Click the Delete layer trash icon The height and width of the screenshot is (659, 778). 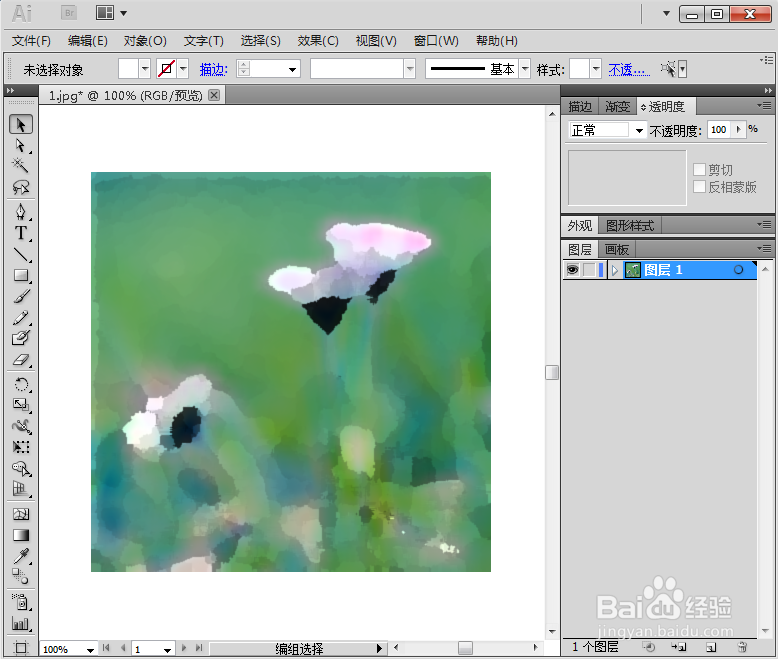742,647
